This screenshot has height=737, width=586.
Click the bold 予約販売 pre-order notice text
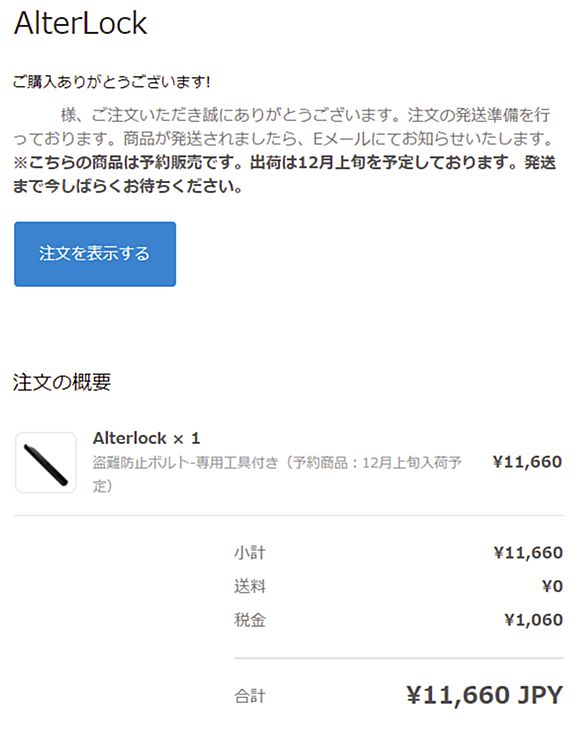284,174
